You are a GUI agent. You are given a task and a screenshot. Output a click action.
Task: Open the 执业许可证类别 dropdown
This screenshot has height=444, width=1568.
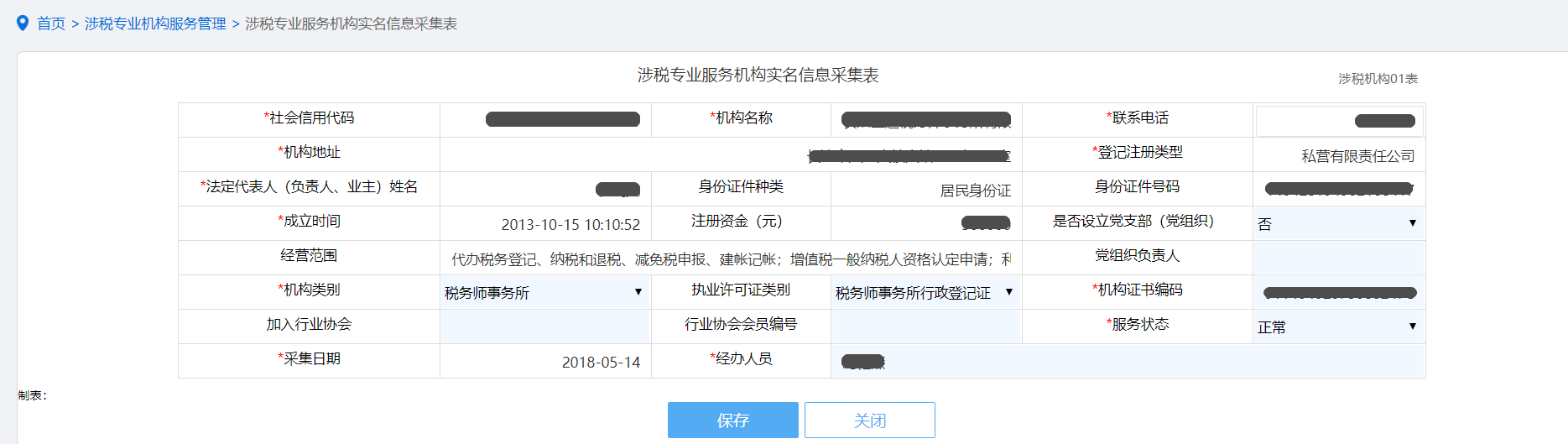pos(925,292)
